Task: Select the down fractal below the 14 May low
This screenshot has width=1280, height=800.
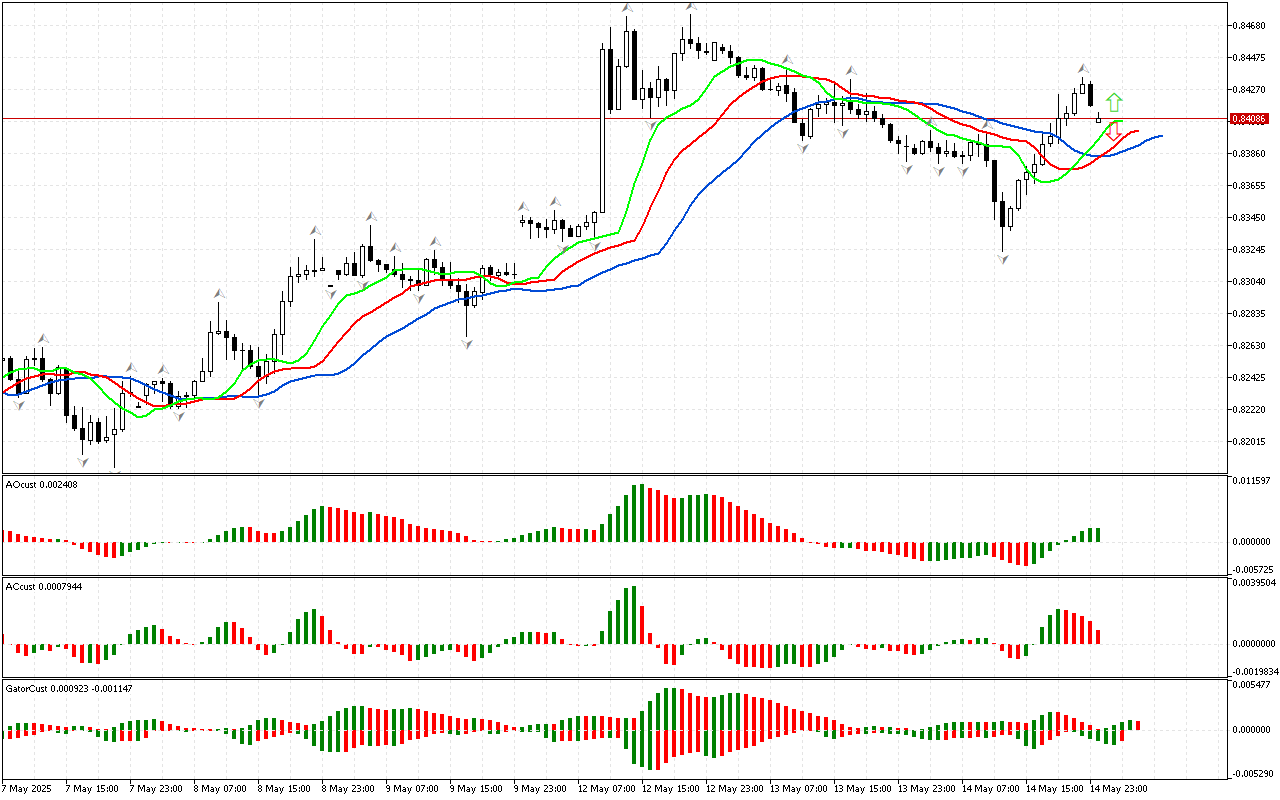Action: (x=1002, y=258)
